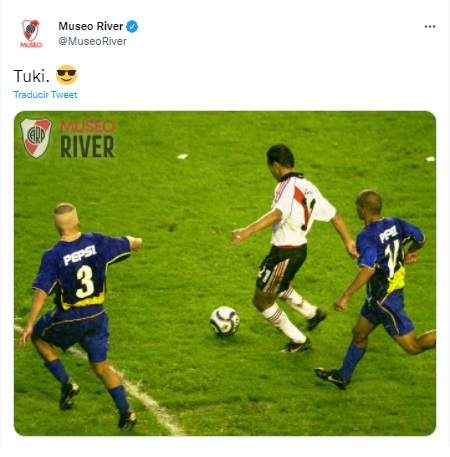The width and height of the screenshot is (450, 457).
Task: Click the black boot of the number 14 player
Action: click(x=332, y=378)
